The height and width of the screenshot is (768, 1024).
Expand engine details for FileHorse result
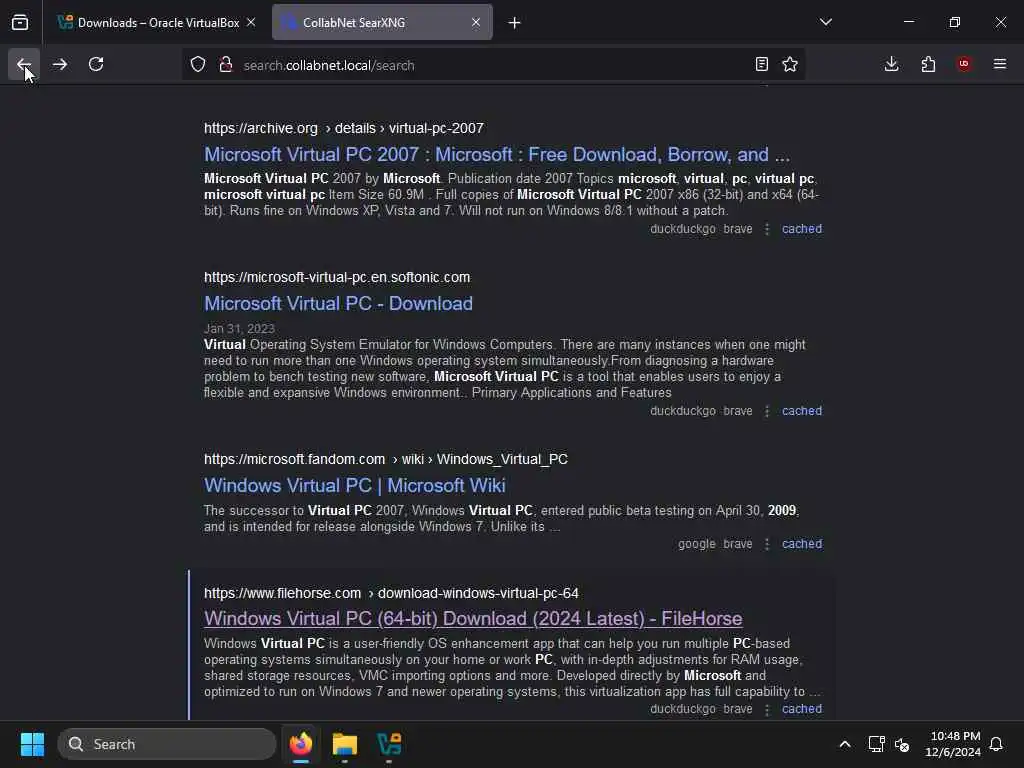(767, 709)
